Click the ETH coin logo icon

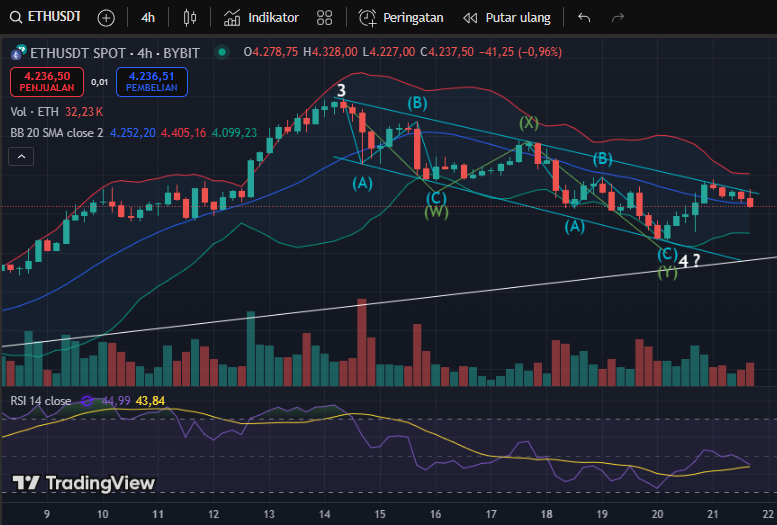(x=19, y=52)
